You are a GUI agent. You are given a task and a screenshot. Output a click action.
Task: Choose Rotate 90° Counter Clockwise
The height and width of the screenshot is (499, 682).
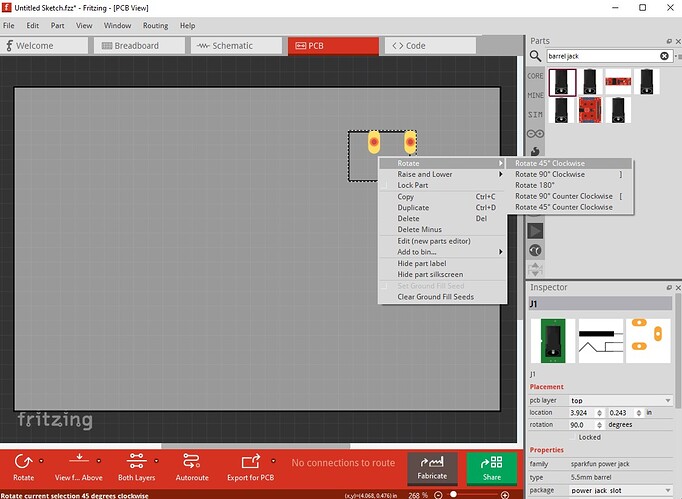click(569, 196)
